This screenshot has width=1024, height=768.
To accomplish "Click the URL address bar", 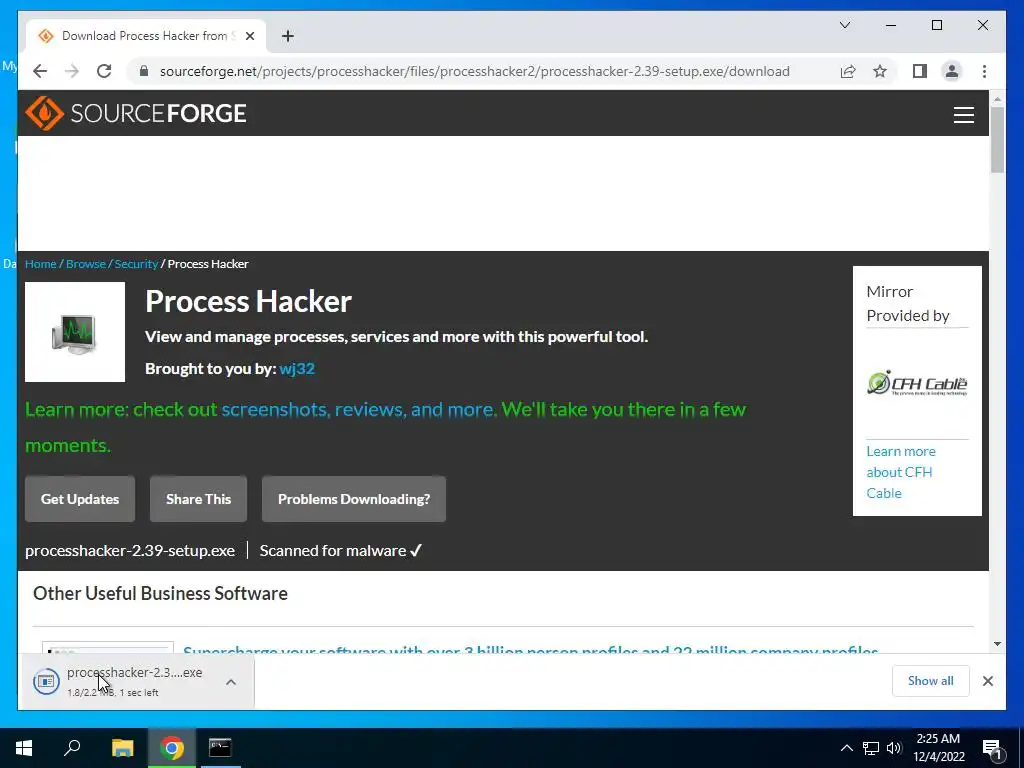I will tap(475, 71).
